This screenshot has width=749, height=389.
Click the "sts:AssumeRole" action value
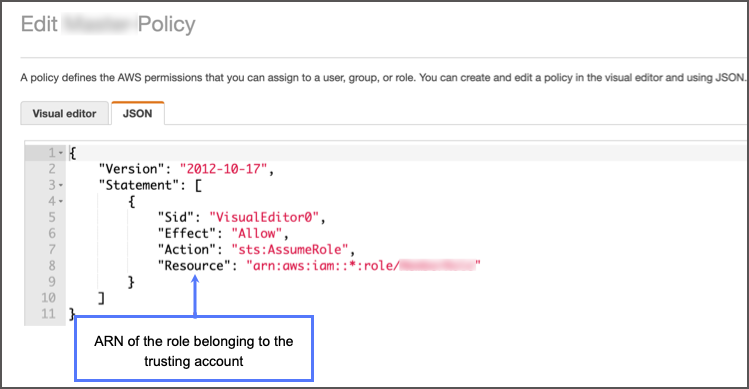pos(289,249)
